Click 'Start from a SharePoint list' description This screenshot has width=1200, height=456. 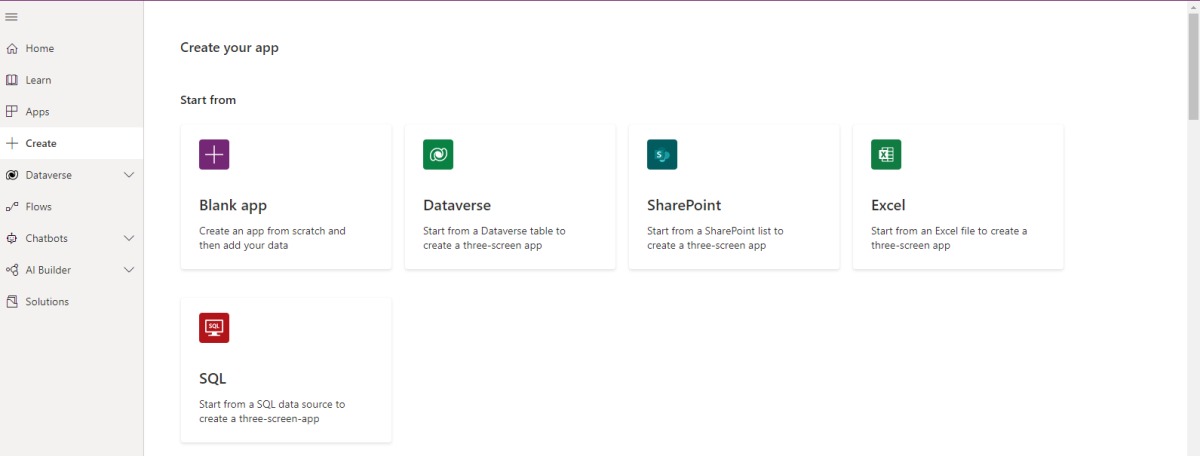tap(715, 238)
